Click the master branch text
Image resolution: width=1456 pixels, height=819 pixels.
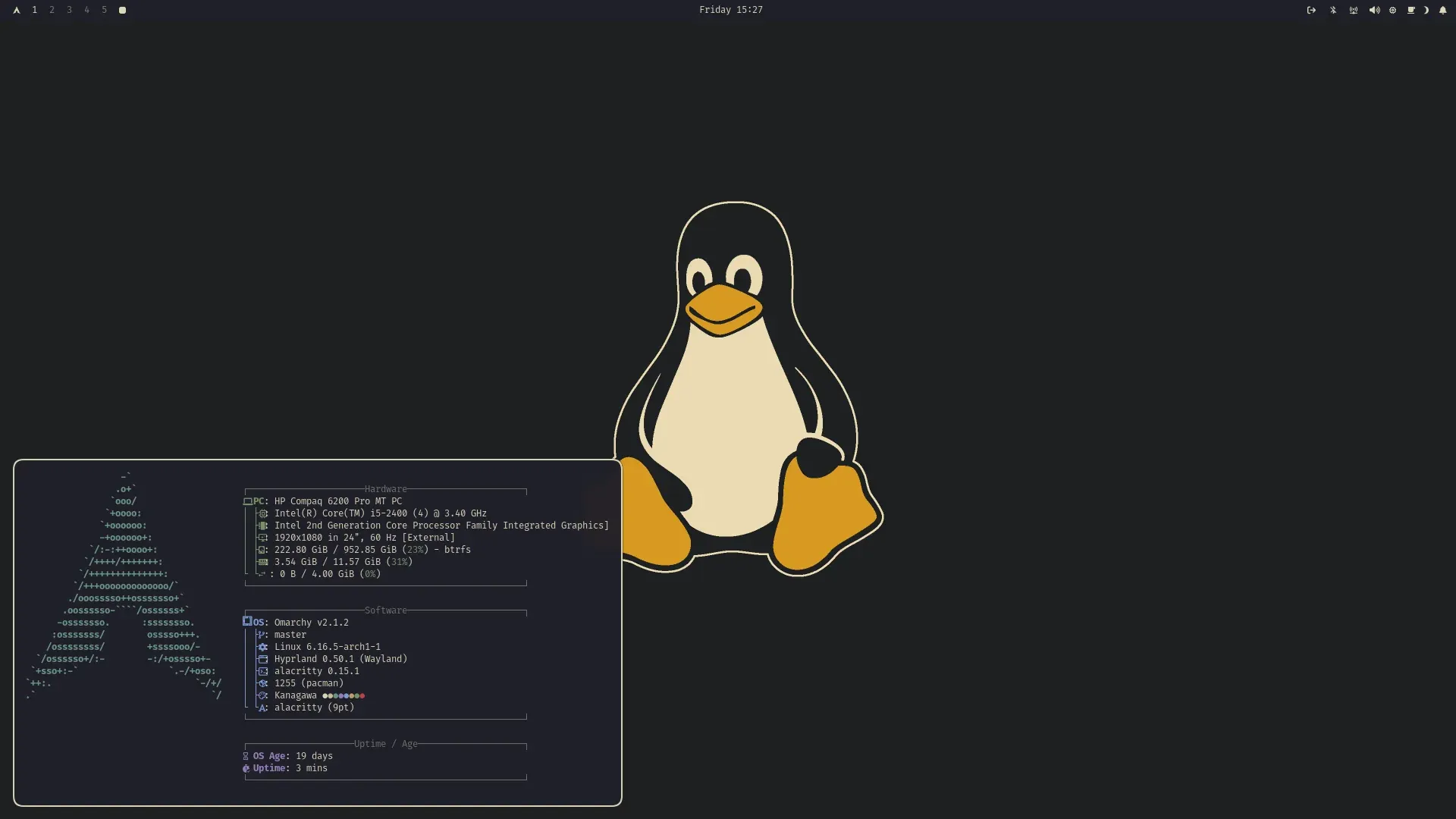click(x=290, y=635)
